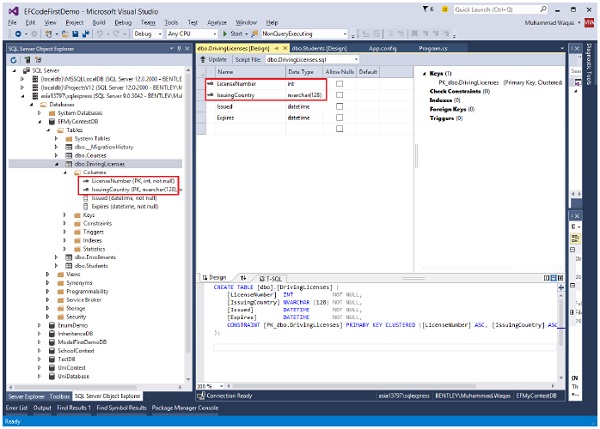Open the Any CPU platform dropdown
The image size is (600, 429).
coord(188,33)
